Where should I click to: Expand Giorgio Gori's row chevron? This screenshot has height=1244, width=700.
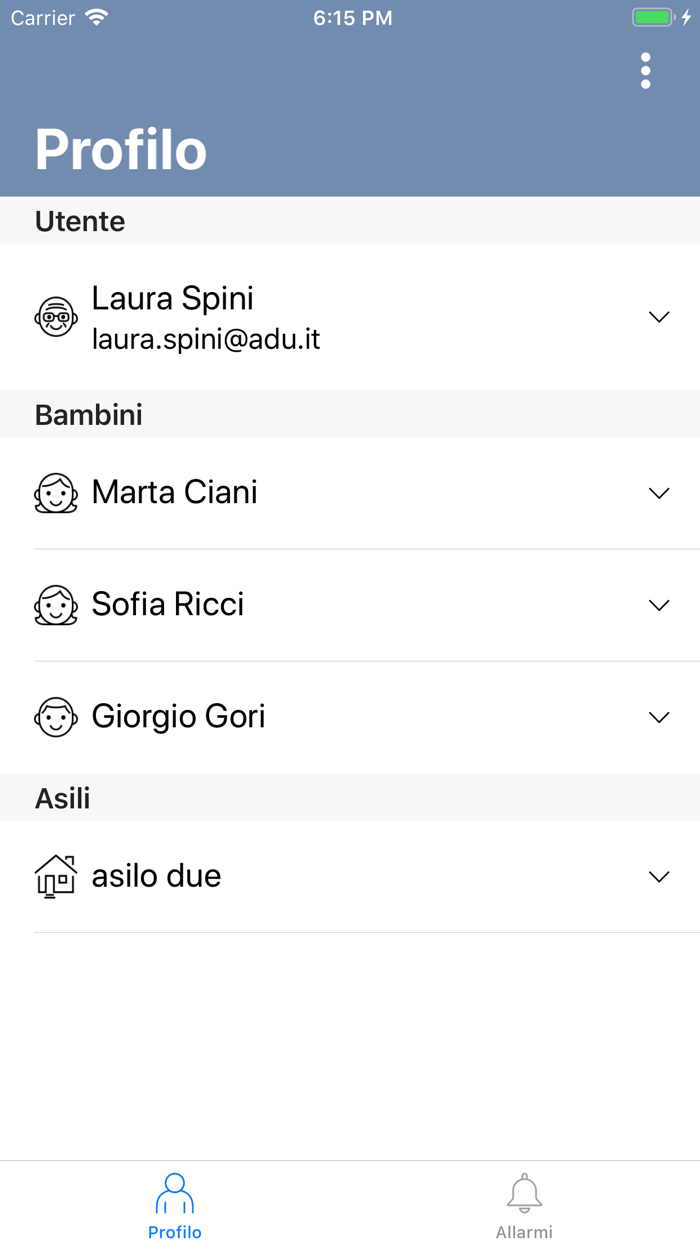(659, 717)
